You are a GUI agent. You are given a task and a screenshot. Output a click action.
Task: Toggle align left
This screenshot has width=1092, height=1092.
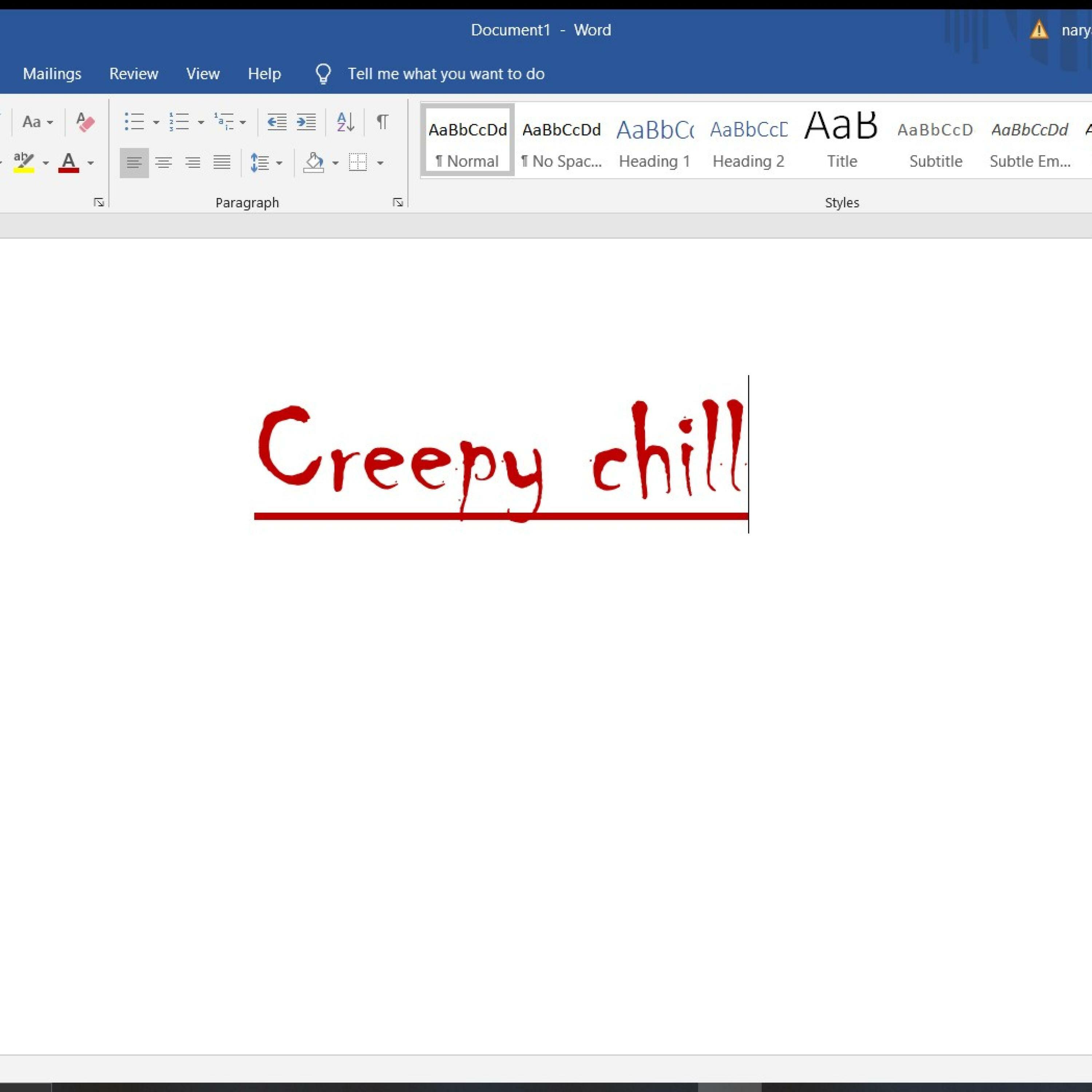click(x=134, y=163)
